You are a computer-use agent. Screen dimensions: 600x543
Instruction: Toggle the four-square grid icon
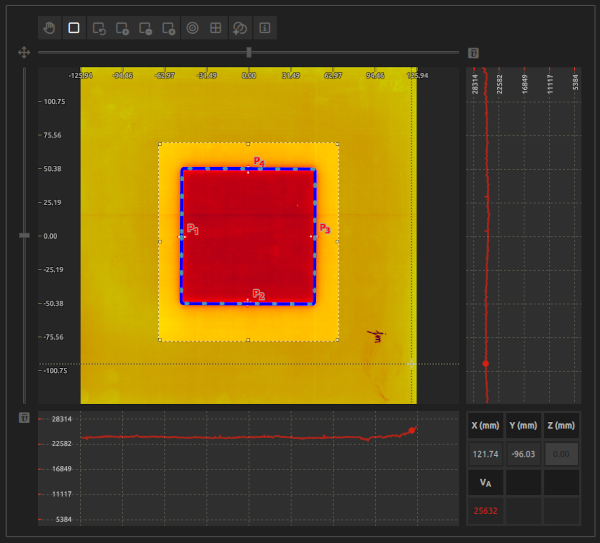tap(216, 28)
